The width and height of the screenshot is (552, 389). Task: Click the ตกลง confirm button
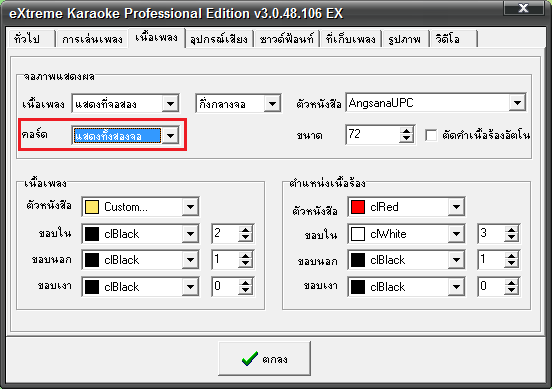click(265, 358)
